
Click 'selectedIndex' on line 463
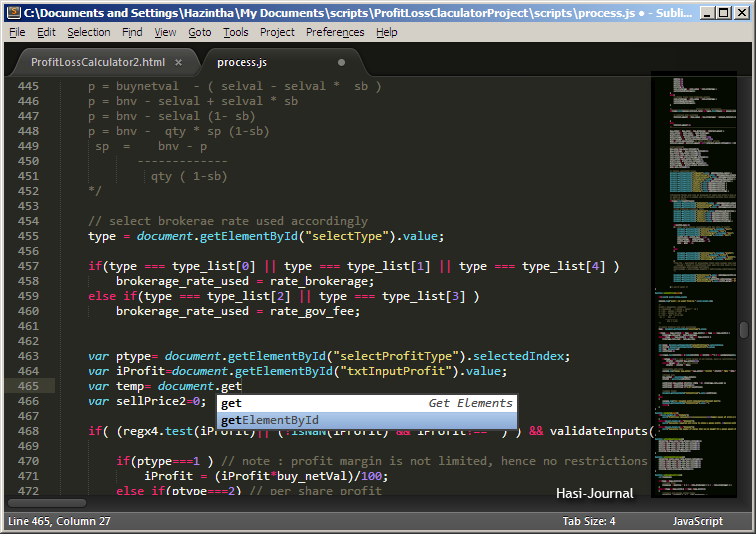pyautogui.click(x=518, y=356)
